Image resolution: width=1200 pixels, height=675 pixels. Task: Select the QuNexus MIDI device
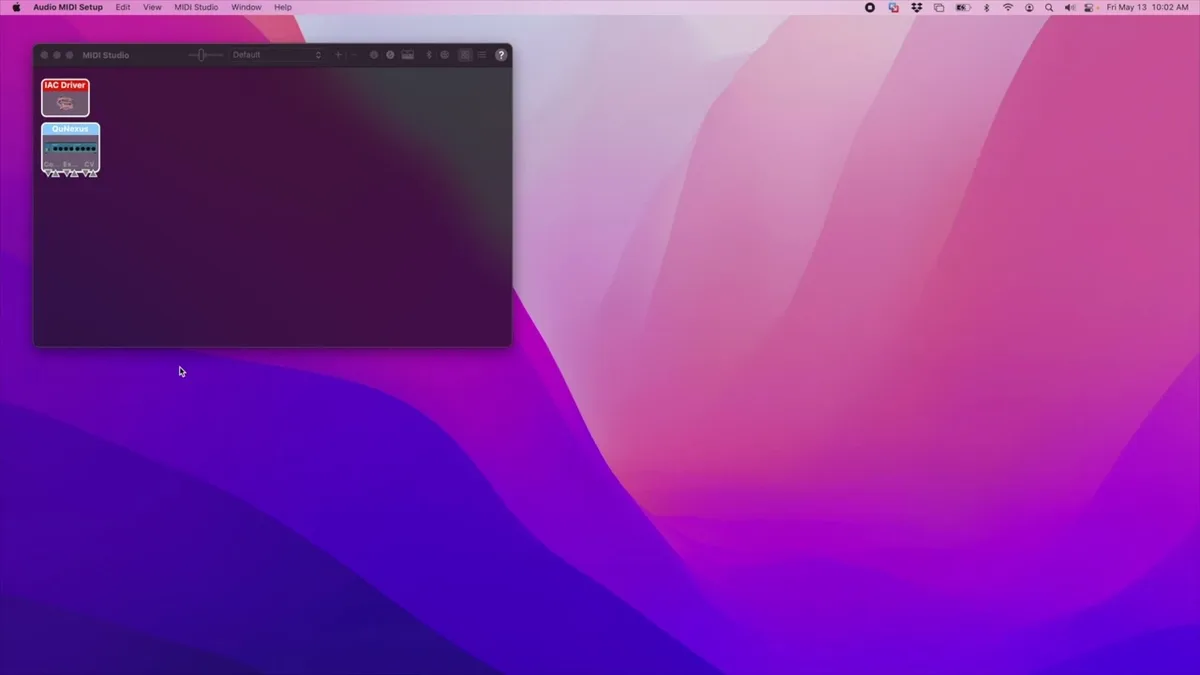tap(70, 147)
